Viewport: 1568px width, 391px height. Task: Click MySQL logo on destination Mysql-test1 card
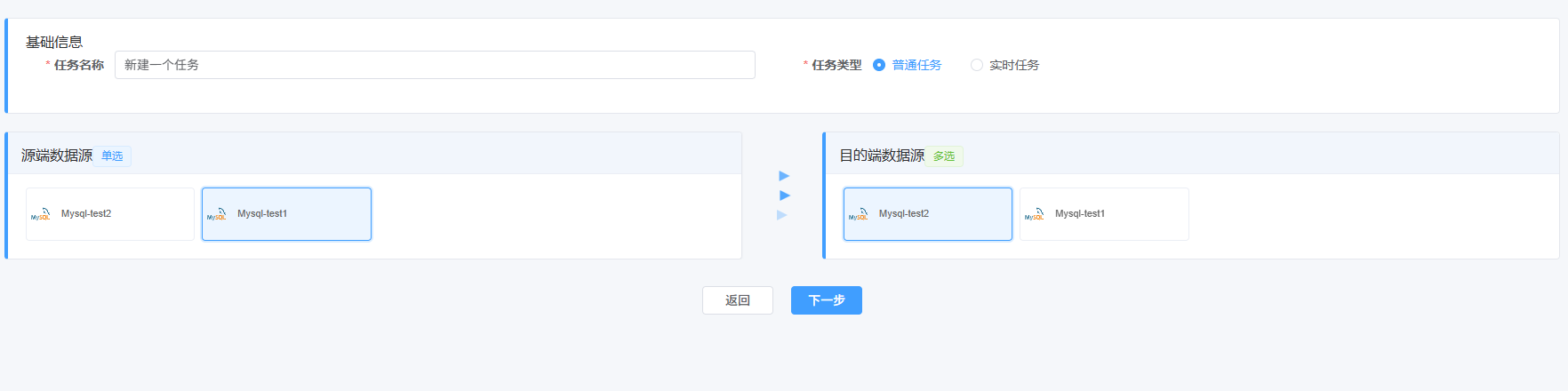[1035, 214]
